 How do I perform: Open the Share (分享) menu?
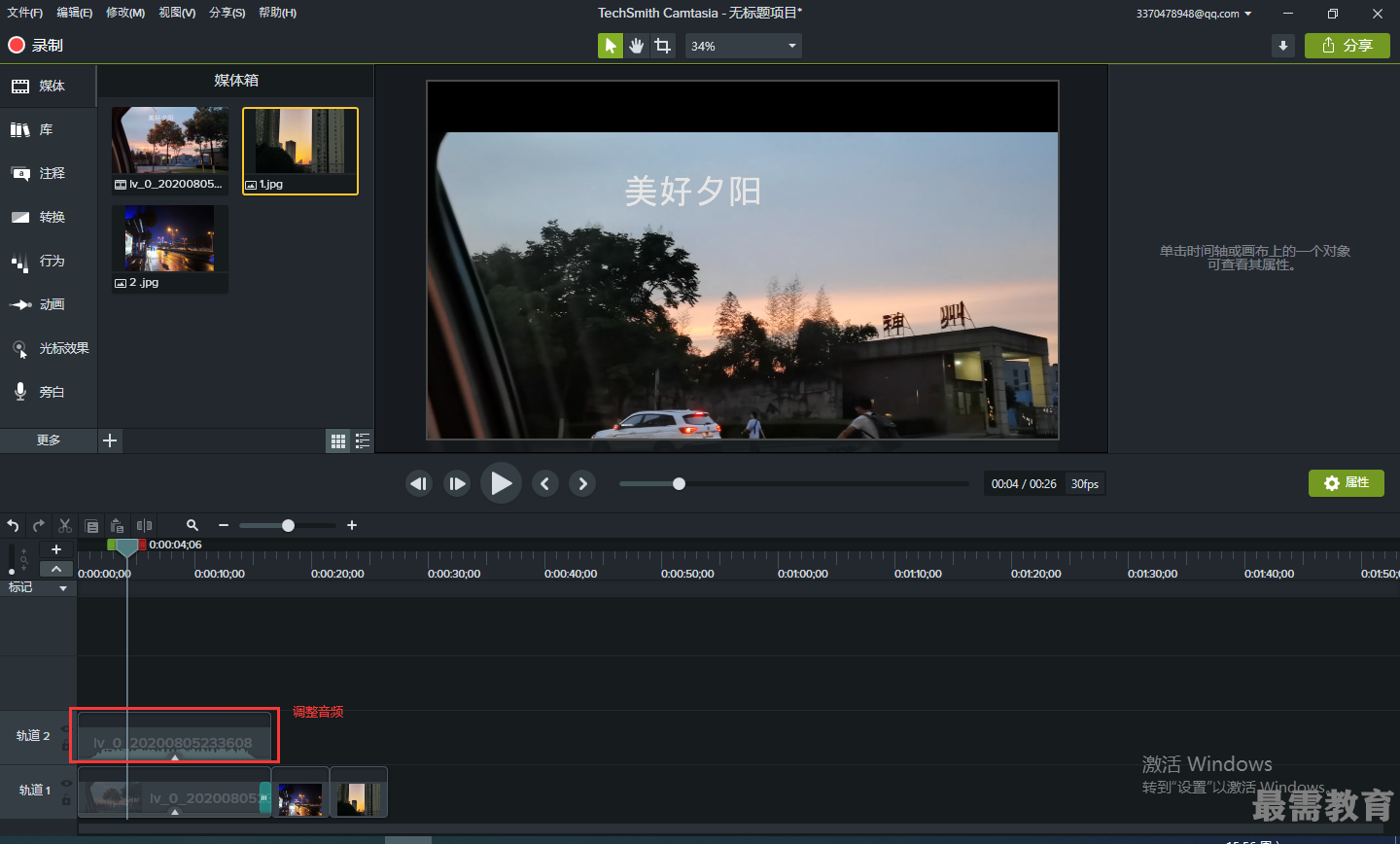(x=227, y=13)
